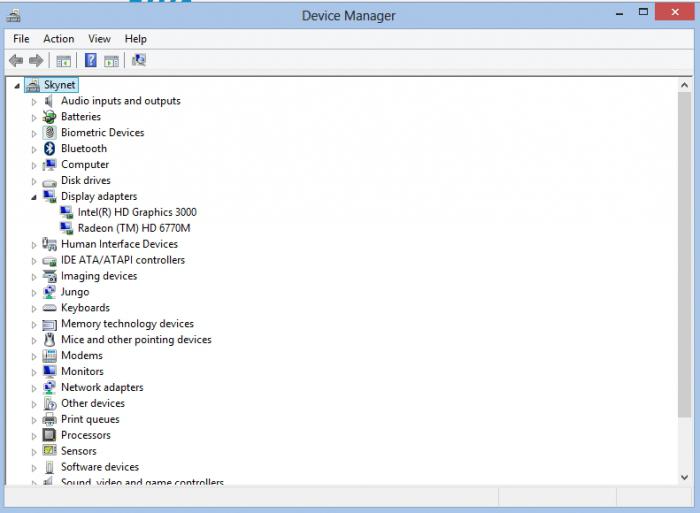Click the scrollbar up arrow

pos(684,85)
